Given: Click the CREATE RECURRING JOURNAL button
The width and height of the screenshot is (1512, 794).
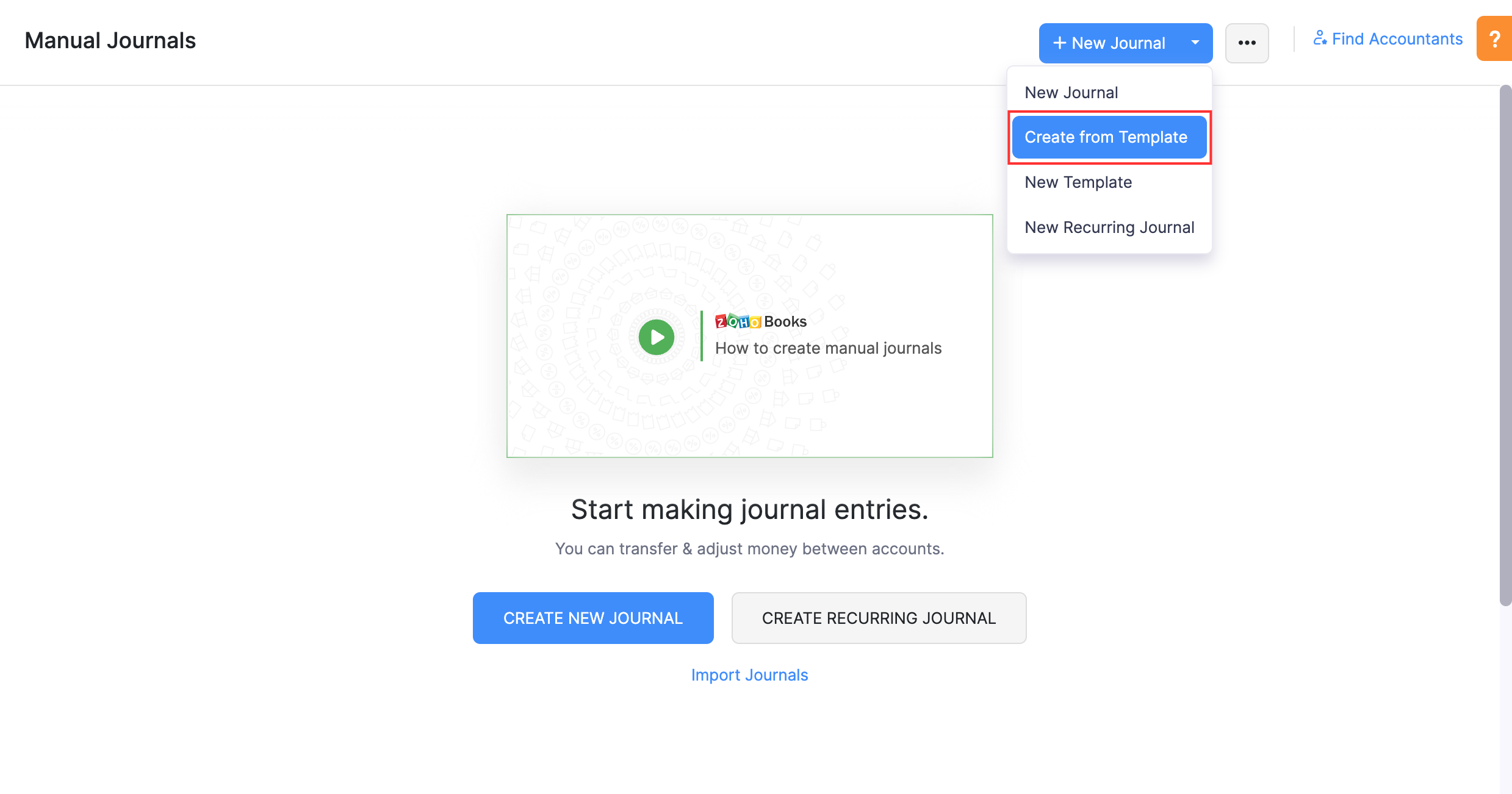Looking at the screenshot, I should [x=878, y=618].
